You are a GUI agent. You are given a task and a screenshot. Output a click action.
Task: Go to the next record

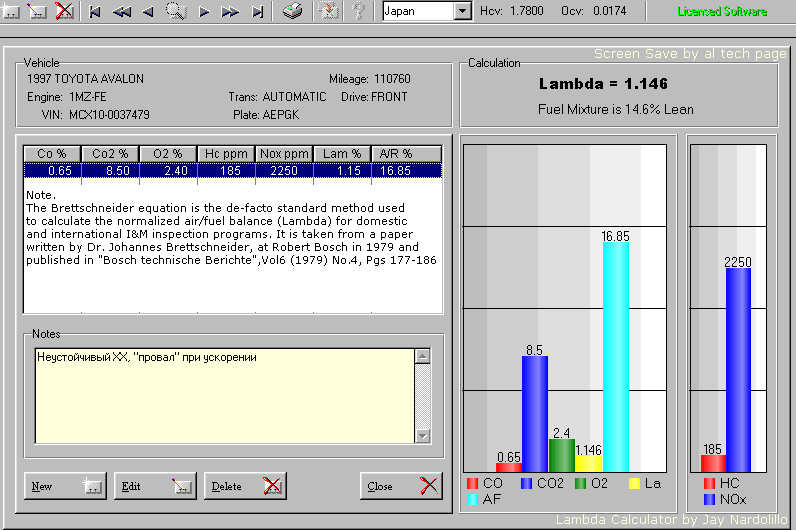tap(204, 12)
